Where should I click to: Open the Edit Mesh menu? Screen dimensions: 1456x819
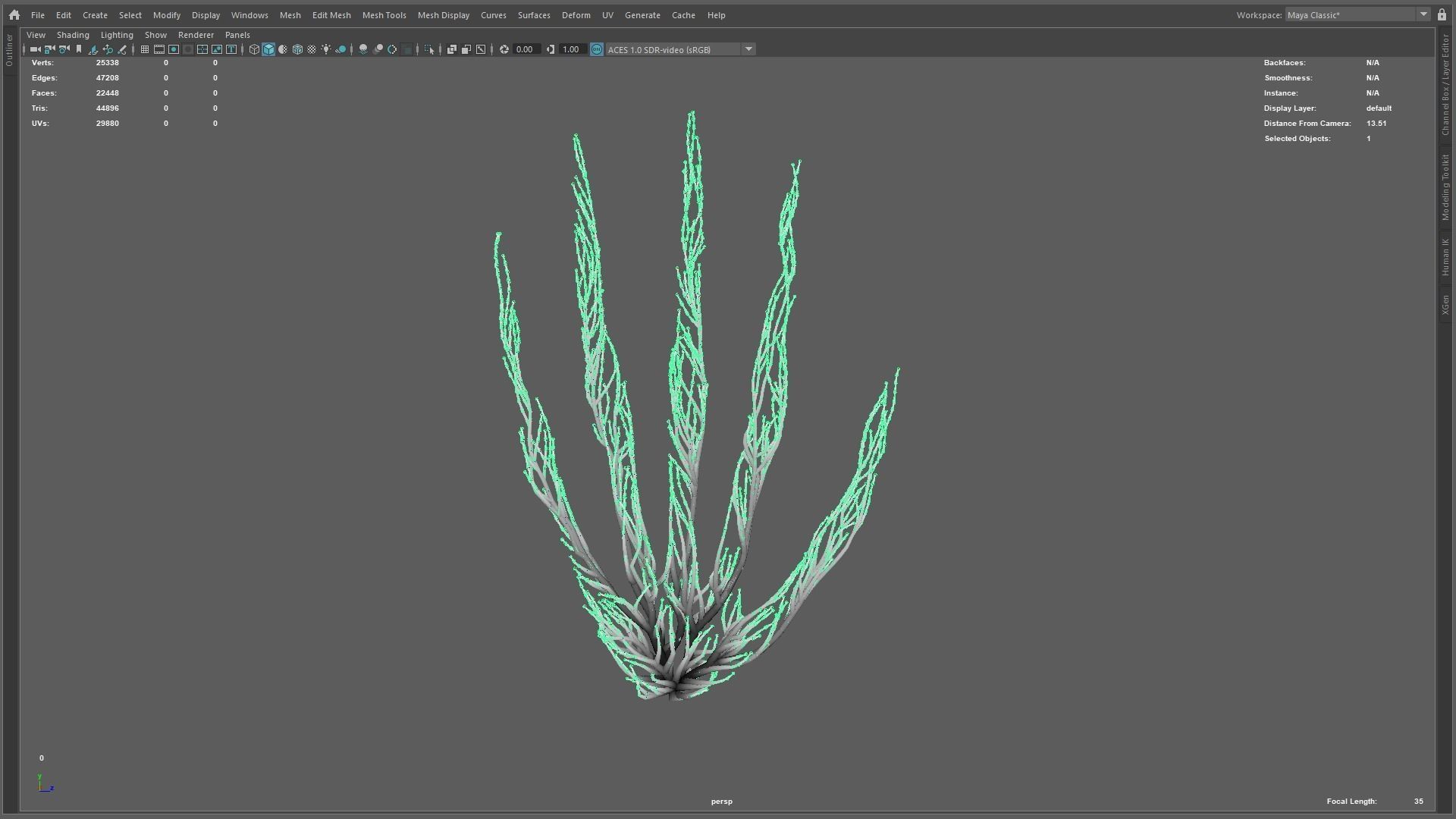[331, 15]
